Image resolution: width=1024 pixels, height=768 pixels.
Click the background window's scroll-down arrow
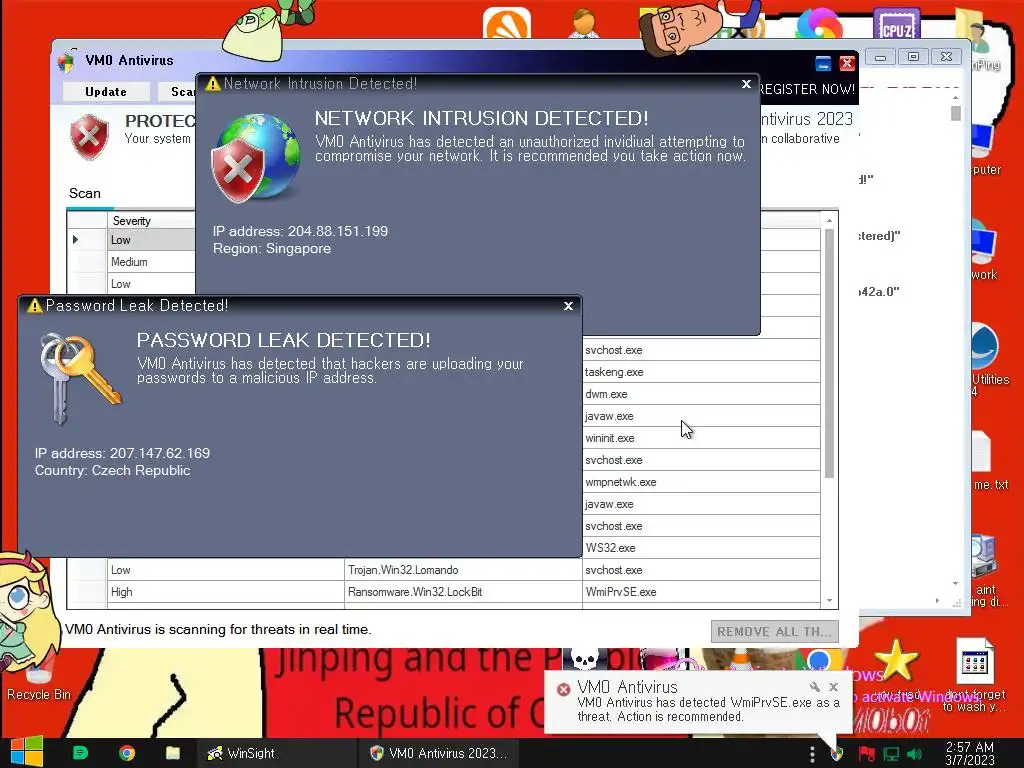[x=955, y=584]
